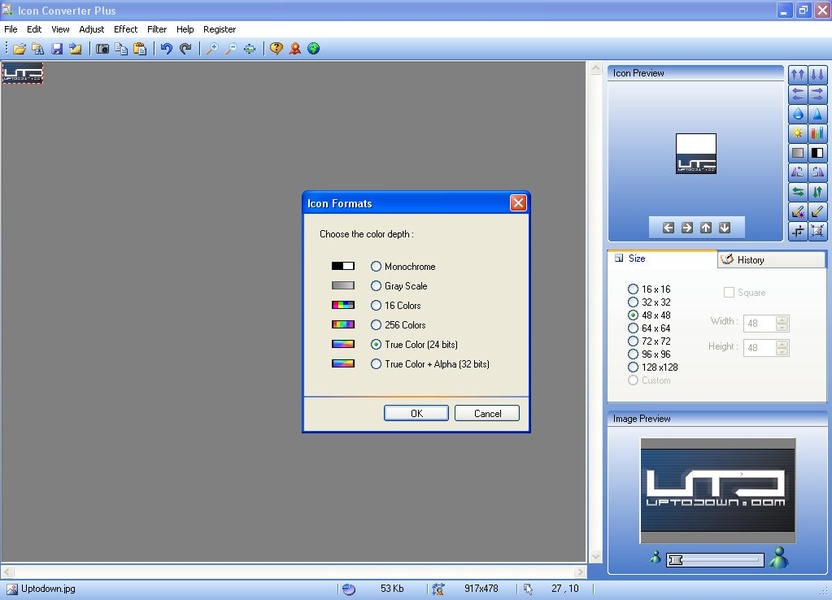Click Cancel in Icon Formats dialog

(x=487, y=413)
